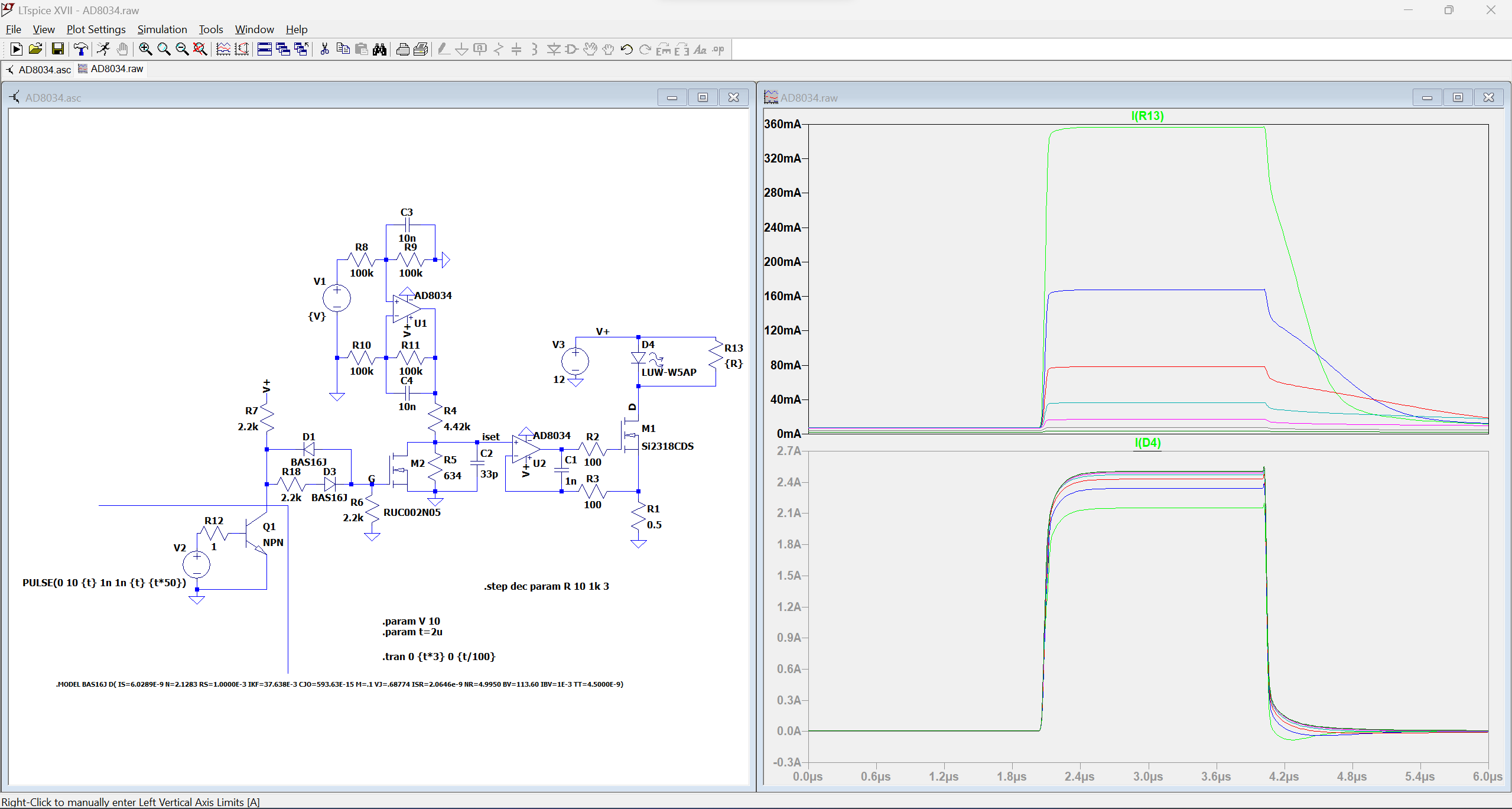Click the Autorange axes icon

(x=242, y=50)
